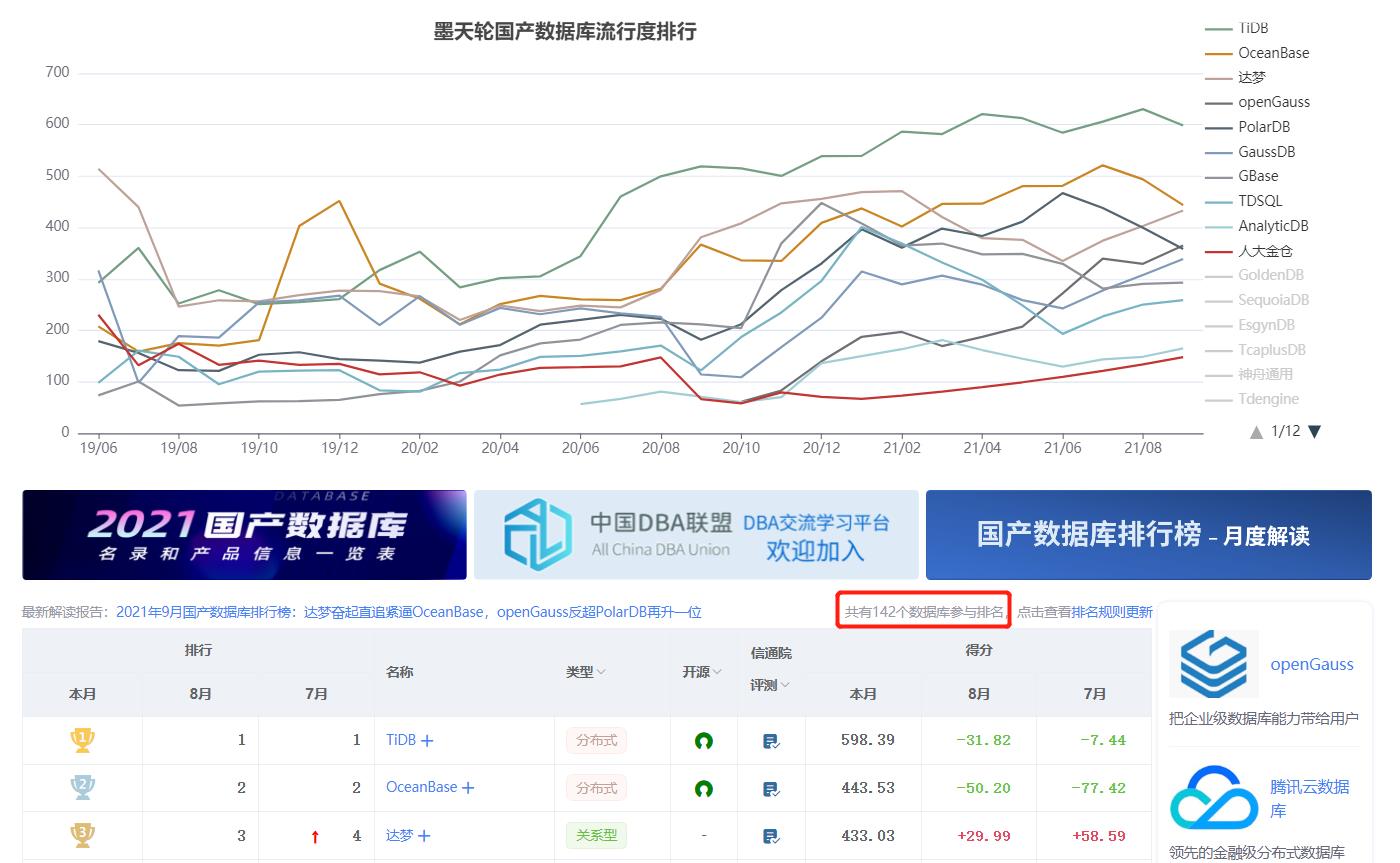Click the openGauss logo in the sidebar
The height and width of the screenshot is (863, 1400).
pos(1213,663)
